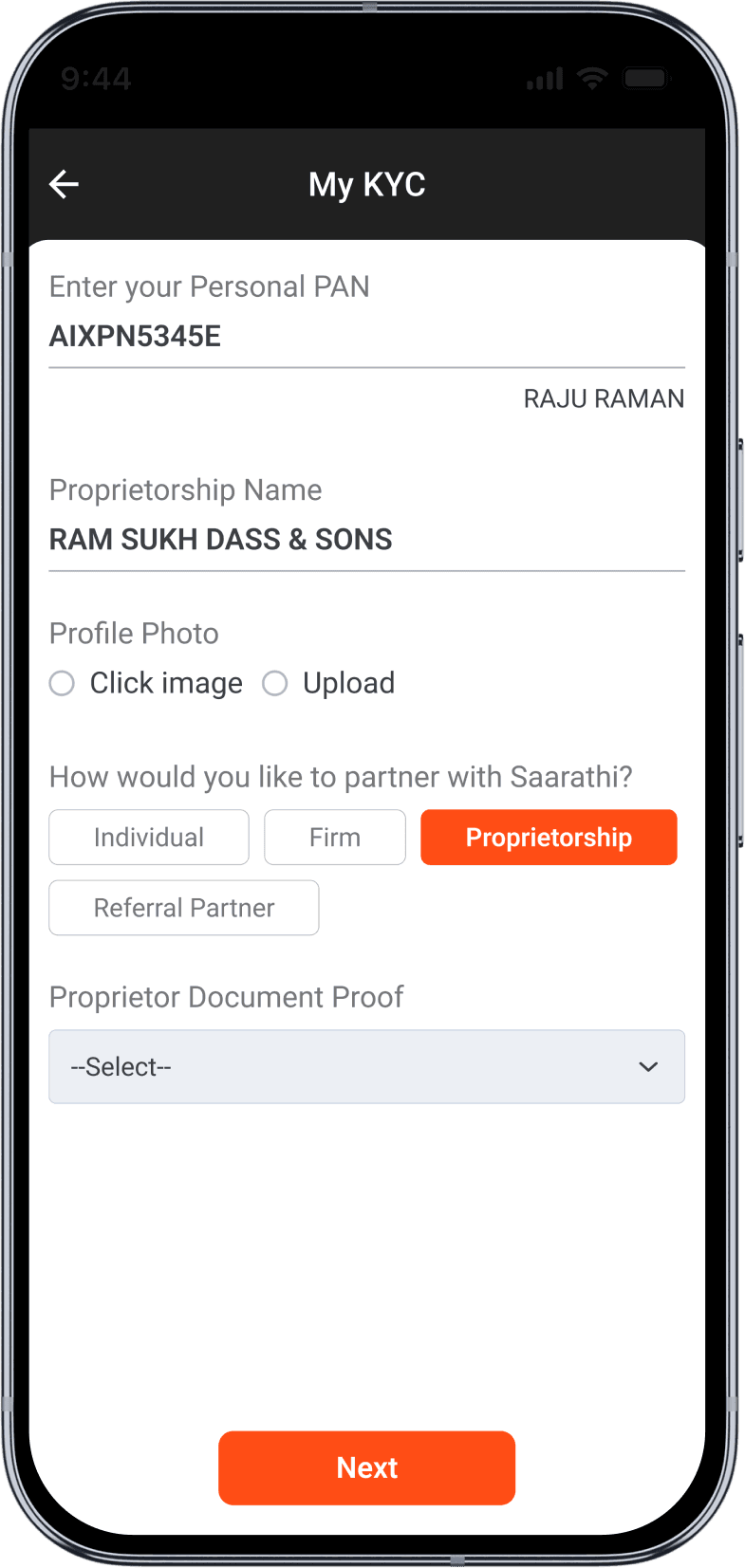Tap the orange Next button
Screen dimensions: 745x1568
click(x=366, y=1467)
